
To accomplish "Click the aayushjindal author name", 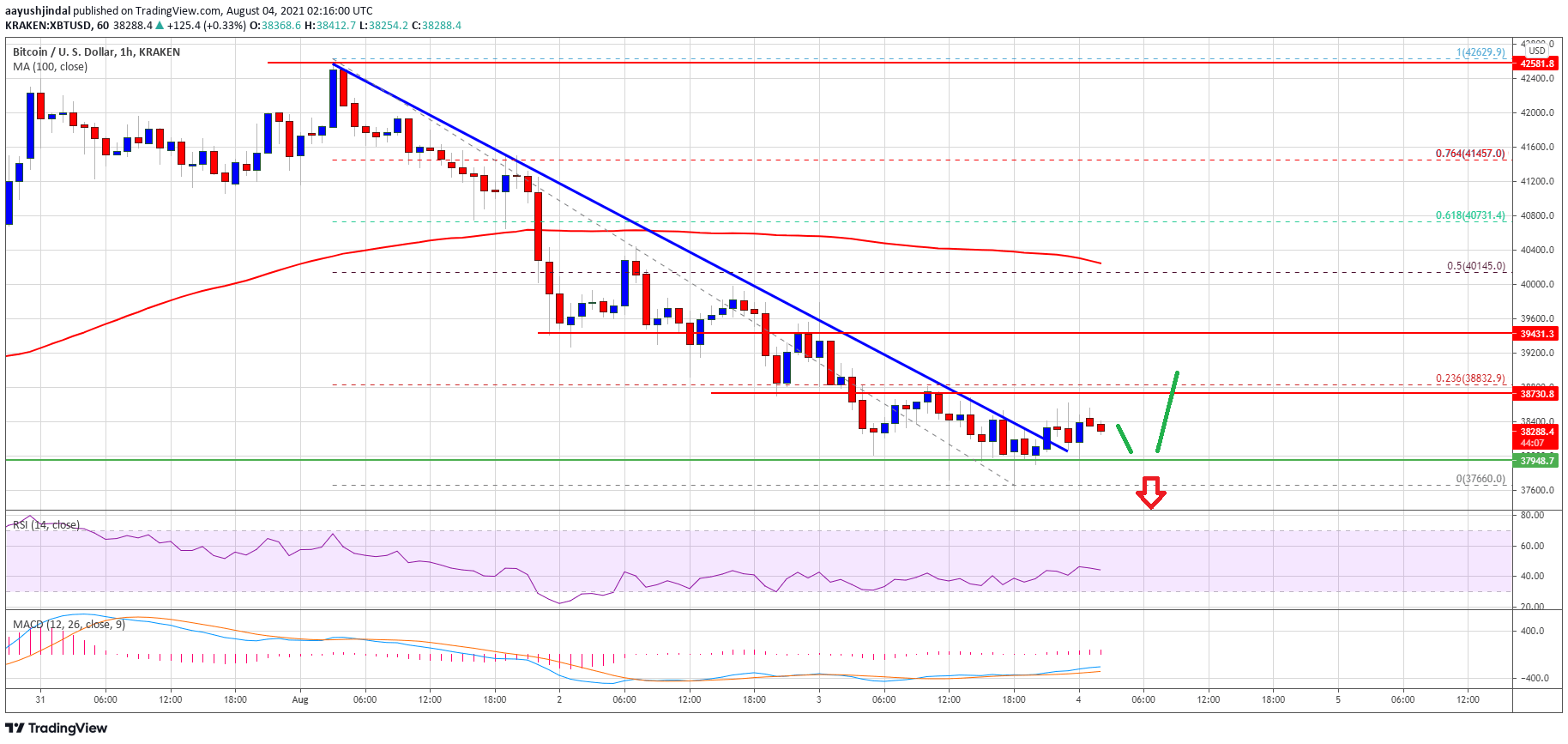I will pyautogui.click(x=38, y=10).
